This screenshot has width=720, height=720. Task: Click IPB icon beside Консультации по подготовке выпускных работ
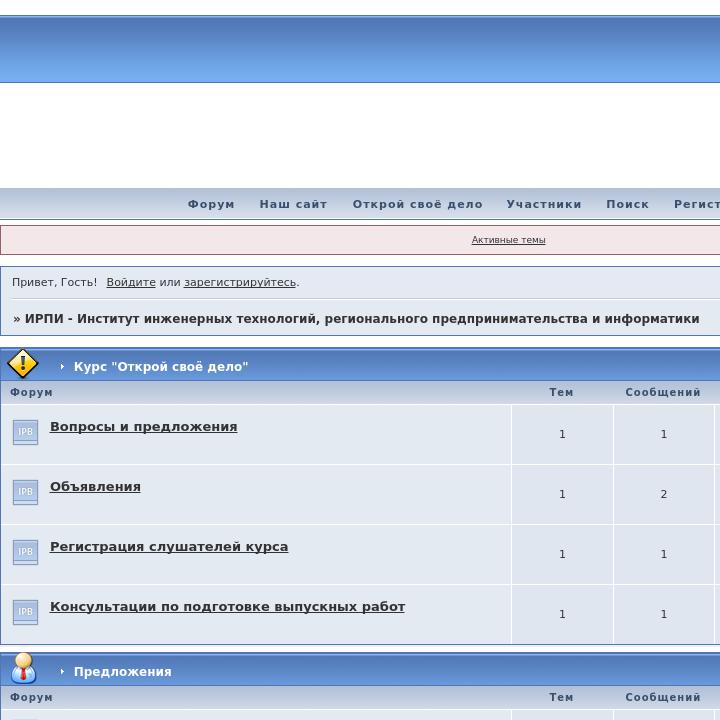[x=25, y=612]
